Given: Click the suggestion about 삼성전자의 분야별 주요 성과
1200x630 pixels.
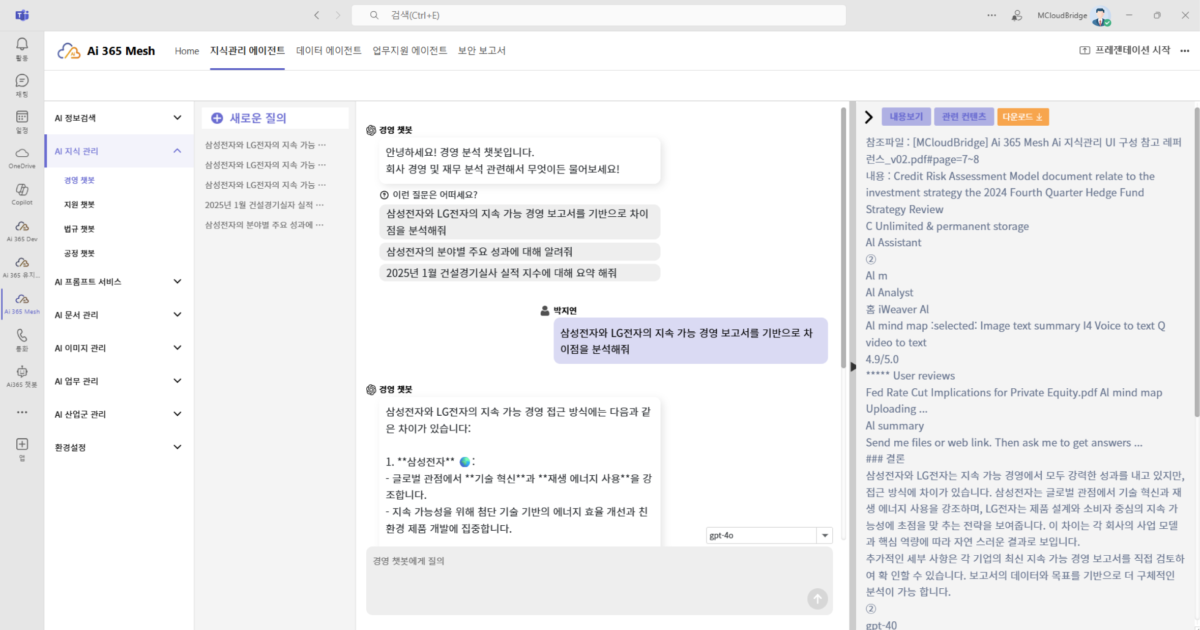Looking at the screenshot, I should pyautogui.click(x=521, y=251).
